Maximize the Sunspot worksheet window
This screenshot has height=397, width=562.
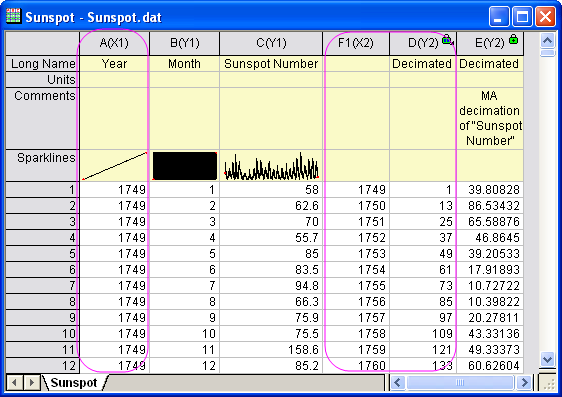[x=522, y=16]
